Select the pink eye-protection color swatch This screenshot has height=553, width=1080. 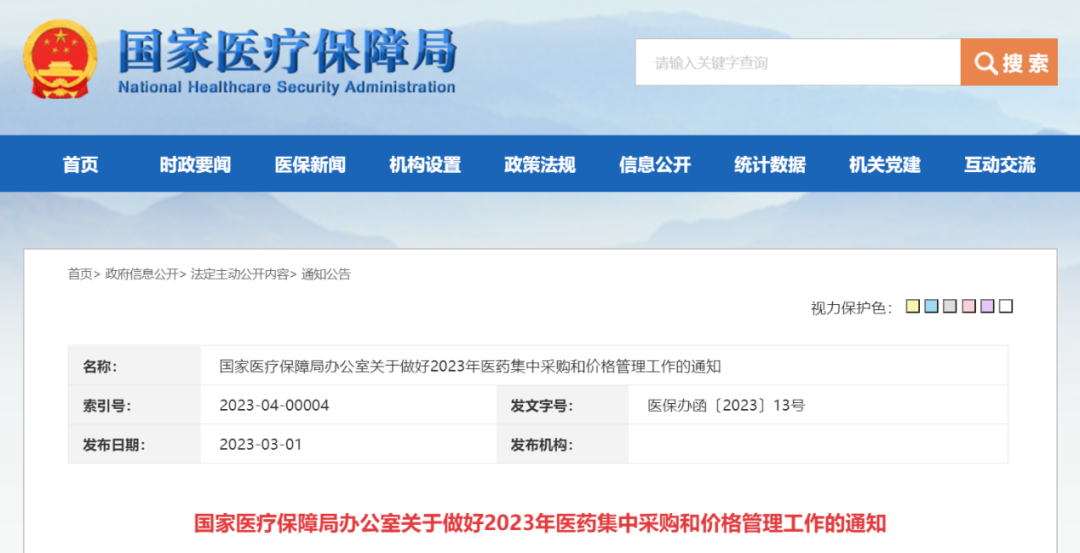[968, 307]
